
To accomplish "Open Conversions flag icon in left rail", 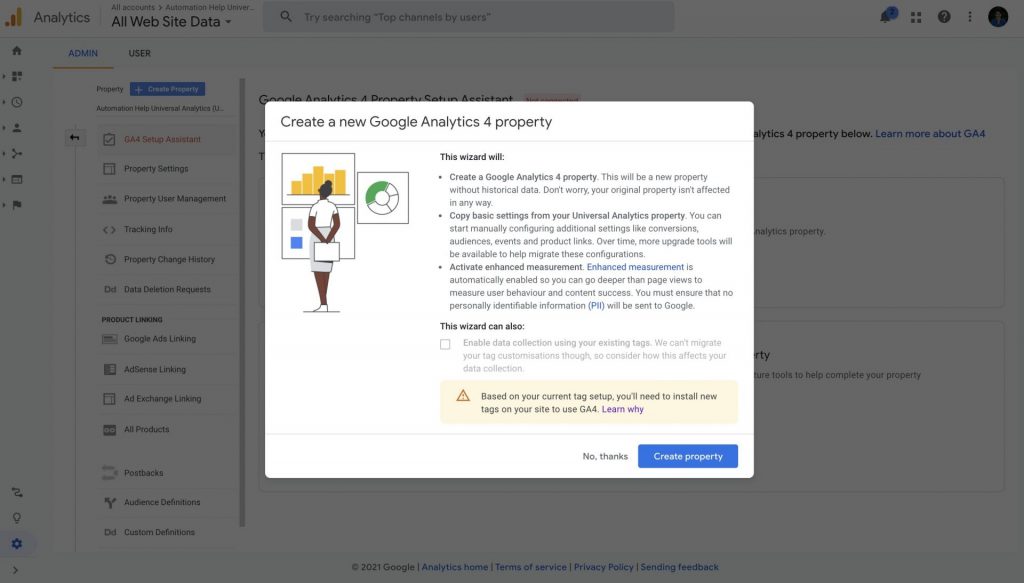I will tap(17, 205).
